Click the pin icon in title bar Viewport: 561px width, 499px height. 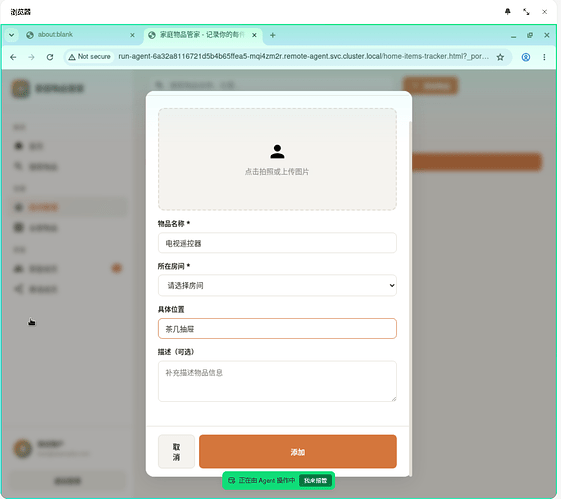[x=508, y=12]
